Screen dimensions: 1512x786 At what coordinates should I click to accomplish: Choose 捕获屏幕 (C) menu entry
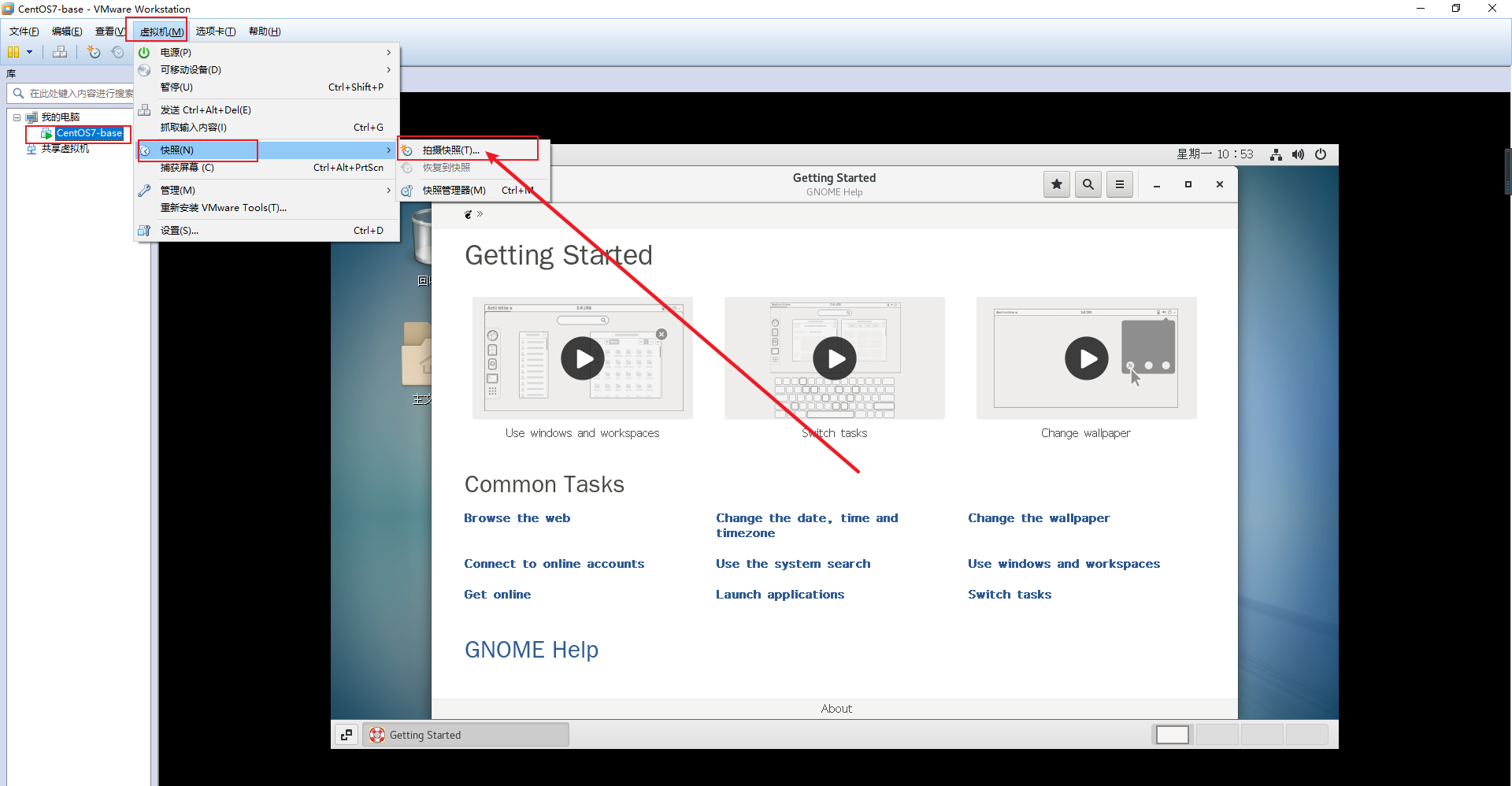[266, 167]
